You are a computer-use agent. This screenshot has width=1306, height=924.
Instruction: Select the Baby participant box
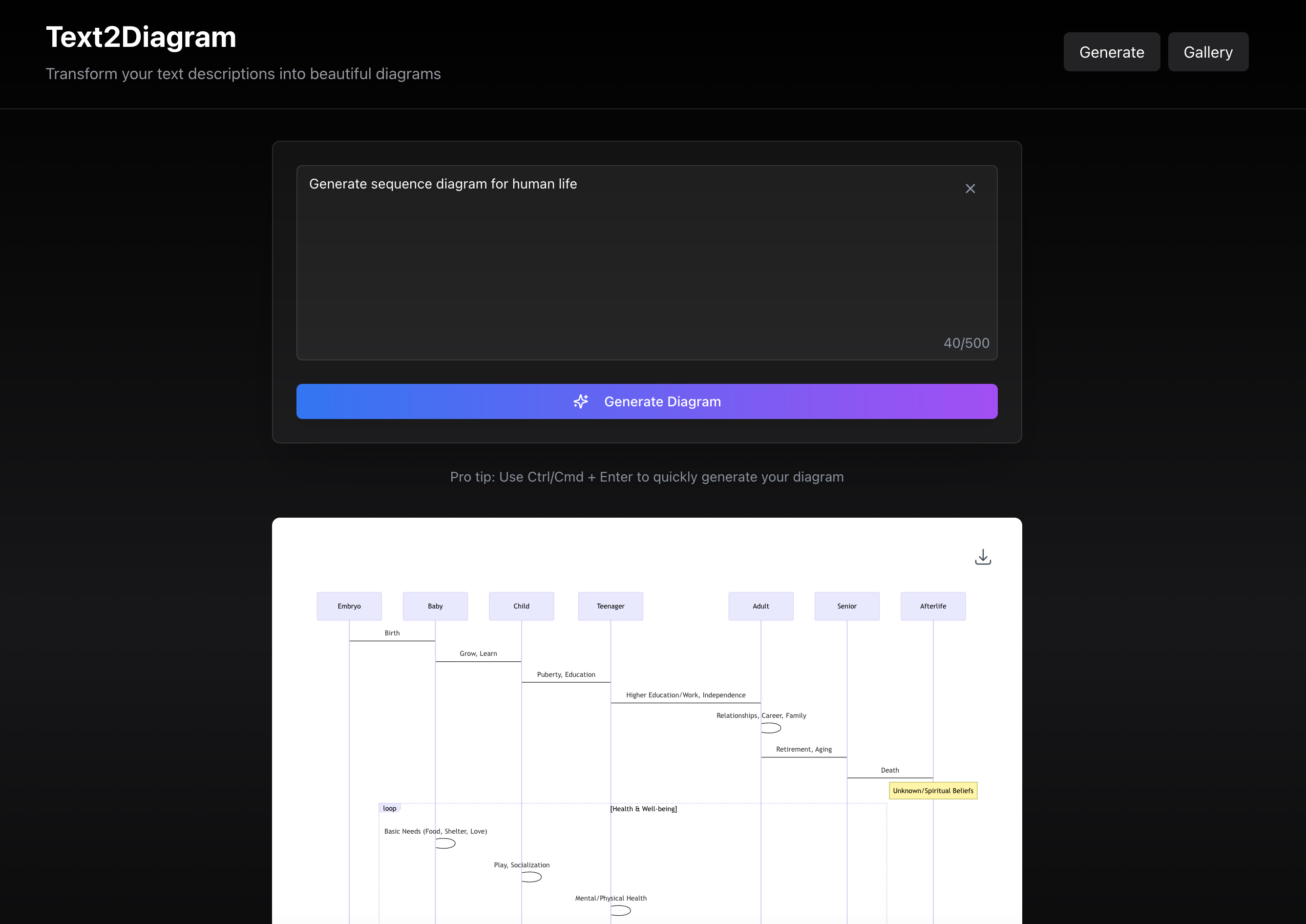[435, 606]
